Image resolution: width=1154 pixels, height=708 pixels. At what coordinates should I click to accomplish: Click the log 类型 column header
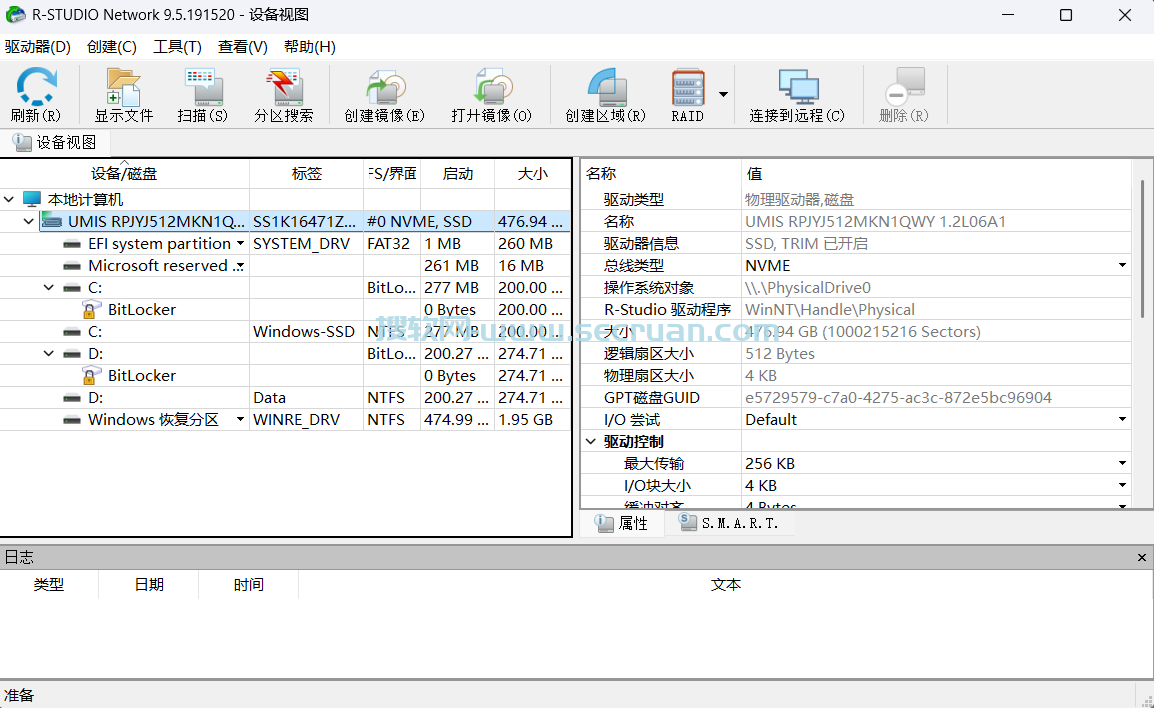(x=49, y=585)
